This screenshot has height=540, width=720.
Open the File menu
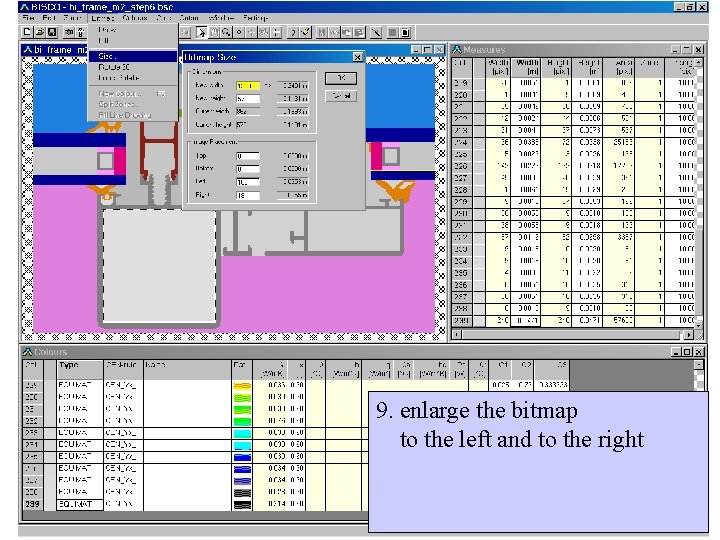click(28, 18)
